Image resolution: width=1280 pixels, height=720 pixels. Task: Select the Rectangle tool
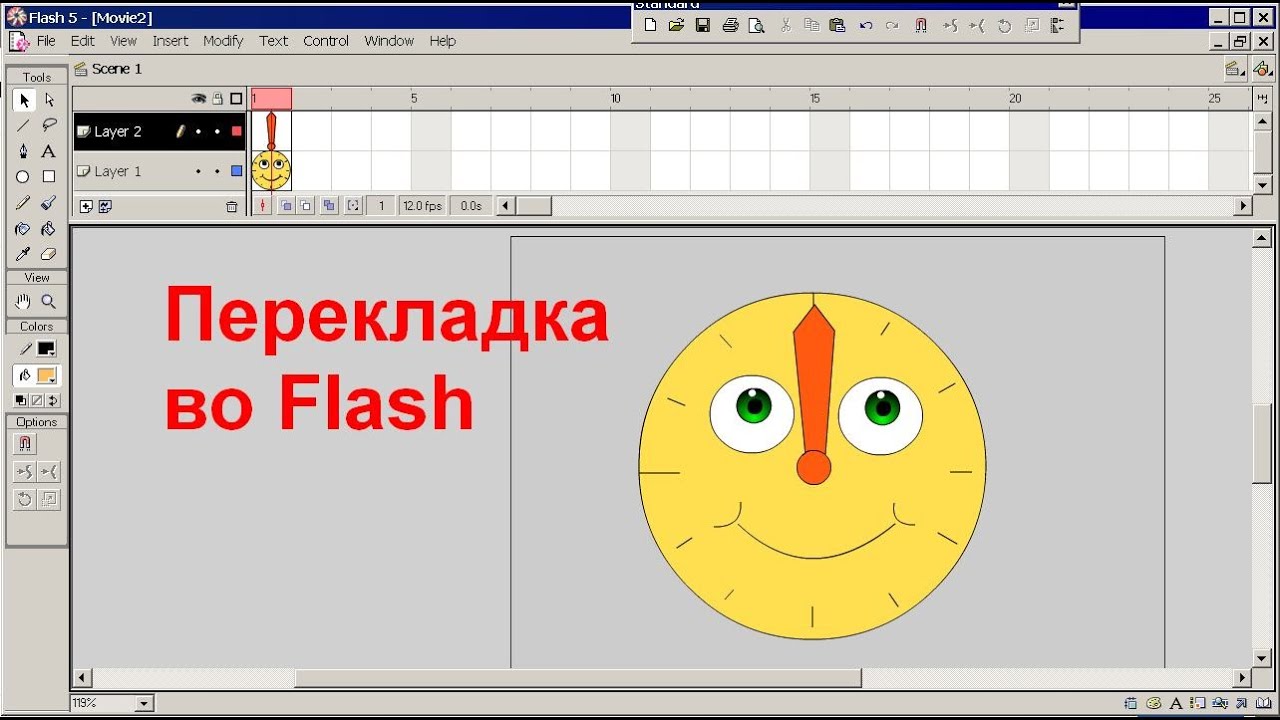point(49,177)
